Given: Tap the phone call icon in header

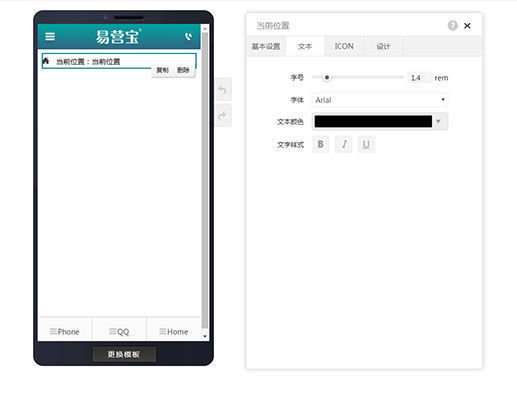Looking at the screenshot, I should [x=189, y=36].
